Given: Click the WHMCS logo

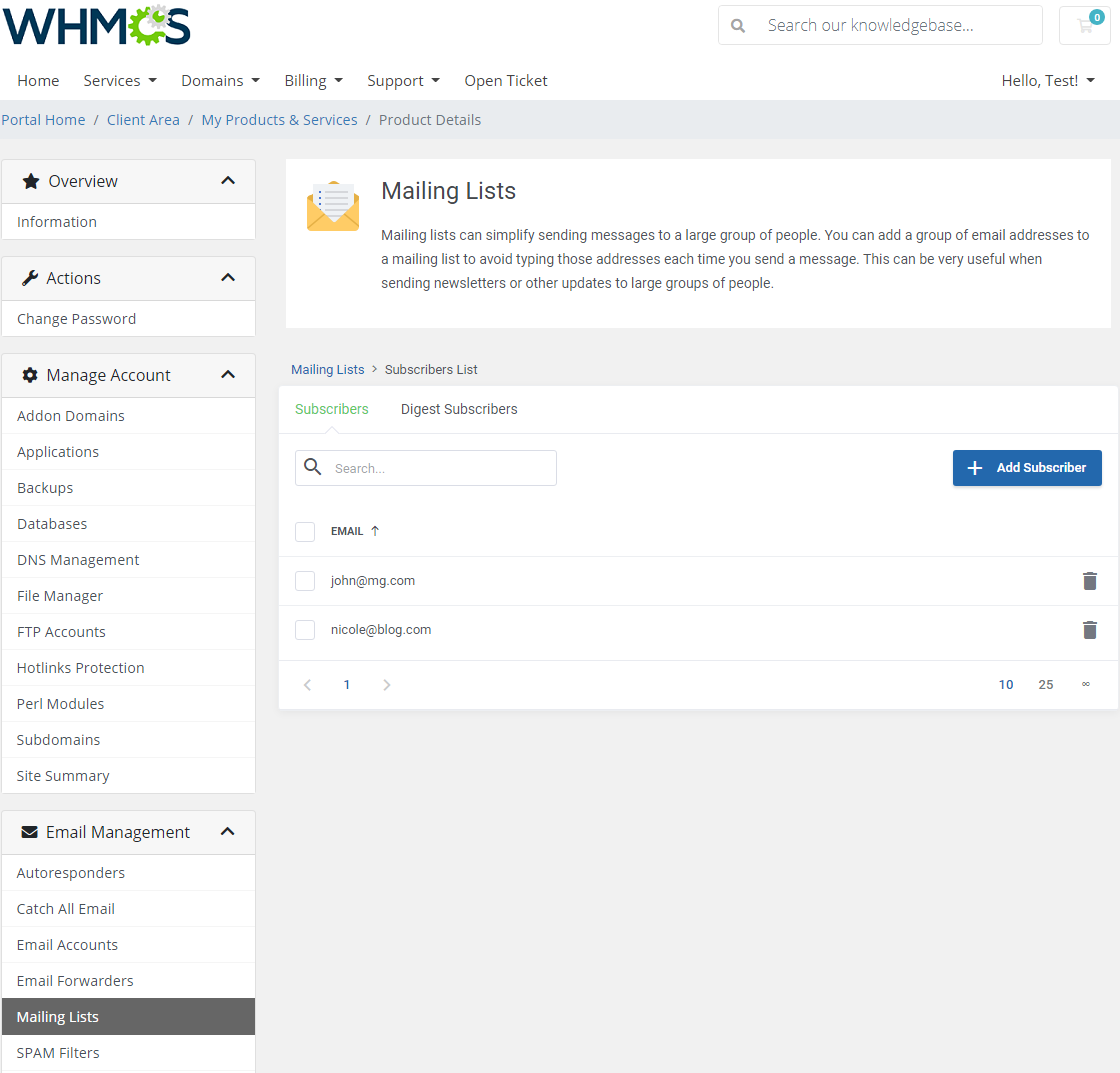Looking at the screenshot, I should click(x=96, y=26).
